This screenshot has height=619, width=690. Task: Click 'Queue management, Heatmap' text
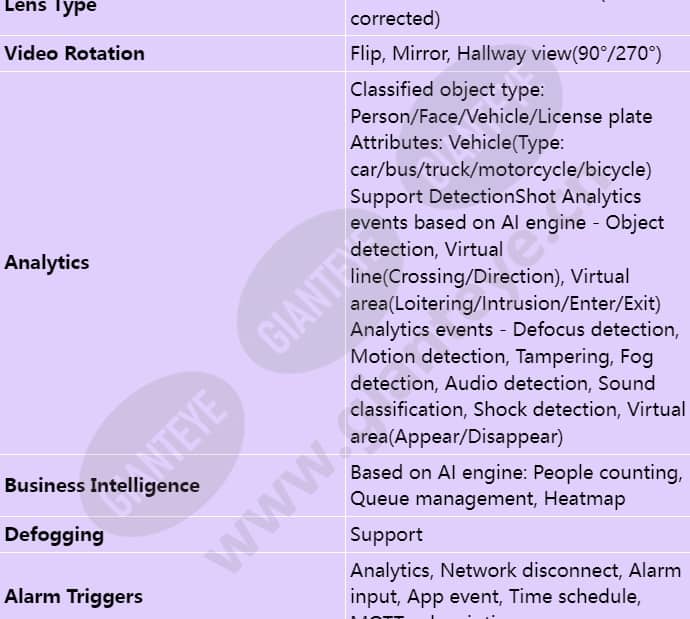pos(488,499)
